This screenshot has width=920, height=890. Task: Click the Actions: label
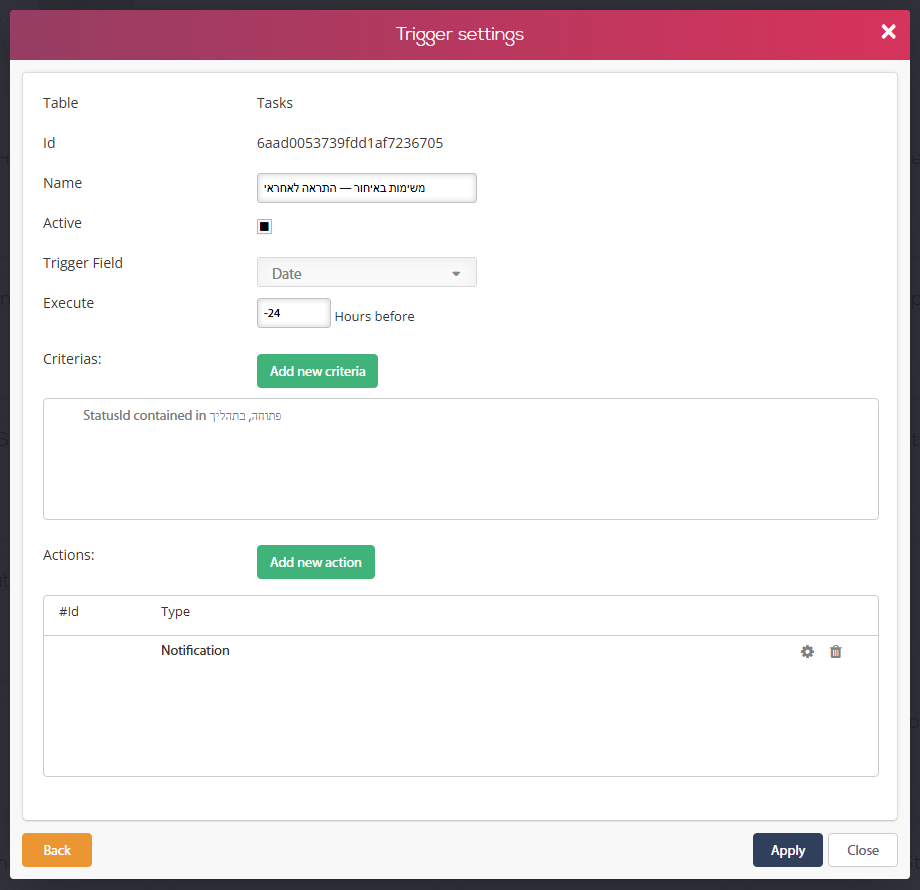pyautogui.click(x=69, y=555)
